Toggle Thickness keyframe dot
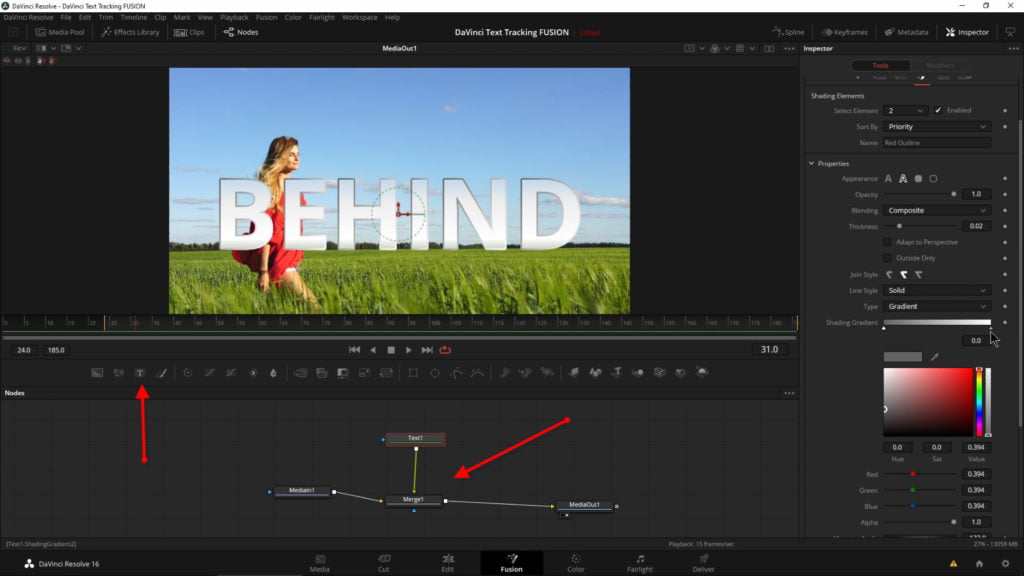 [1005, 226]
